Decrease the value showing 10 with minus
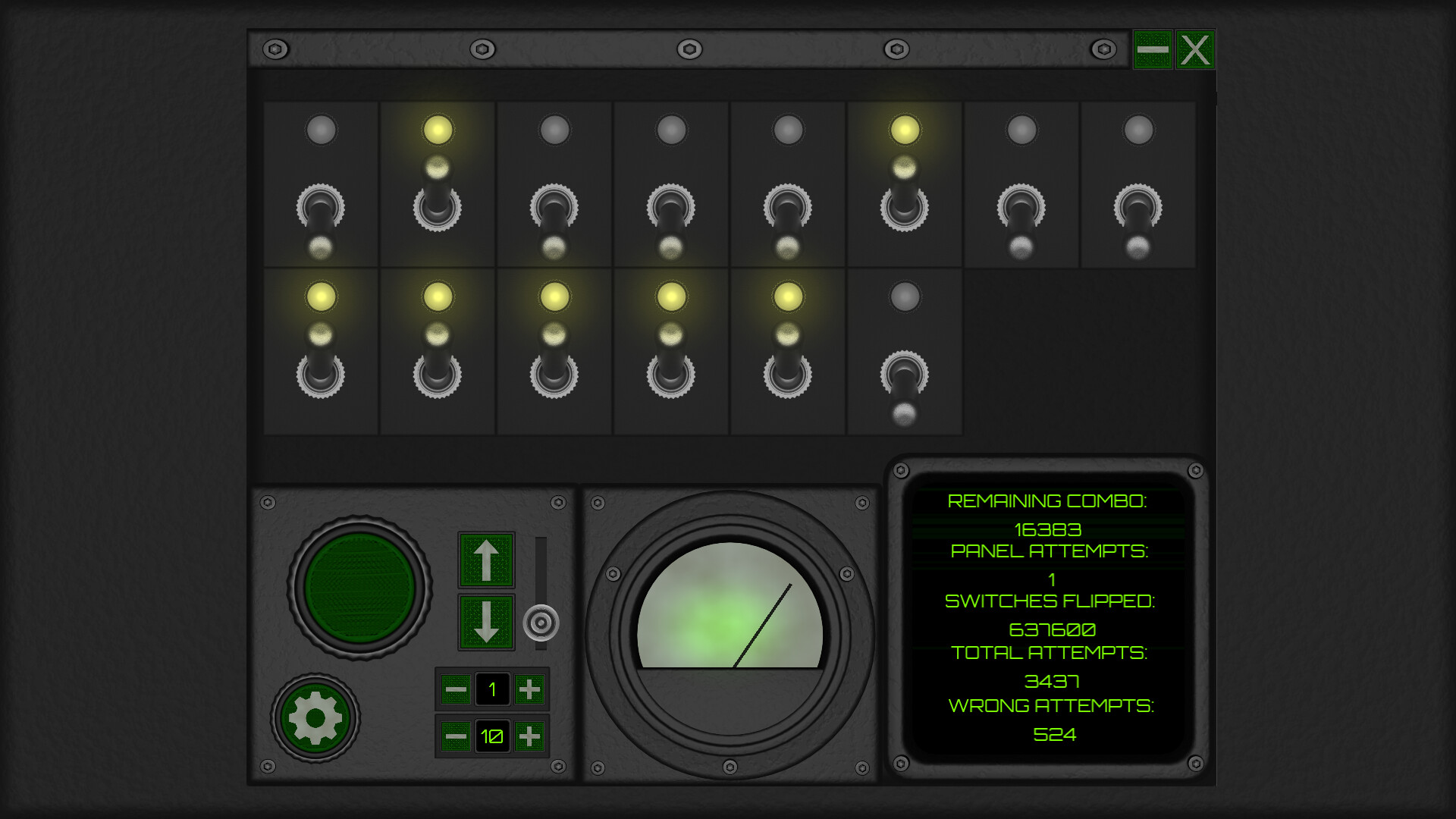 pyautogui.click(x=456, y=736)
